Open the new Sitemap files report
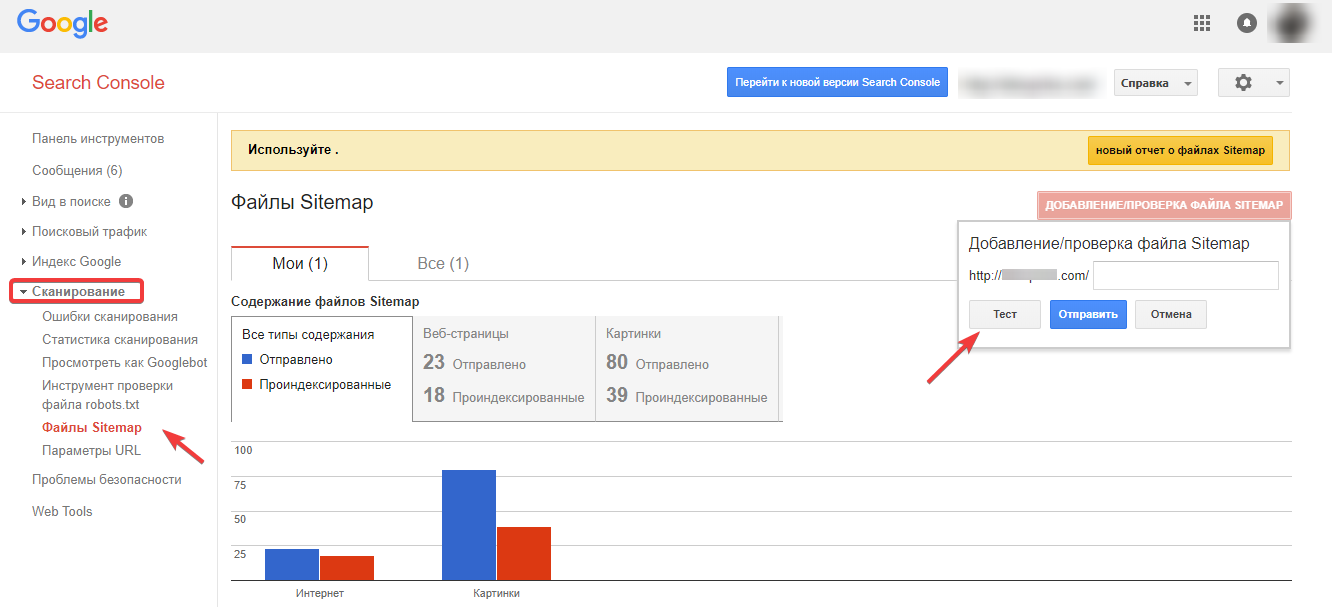 tap(1180, 150)
